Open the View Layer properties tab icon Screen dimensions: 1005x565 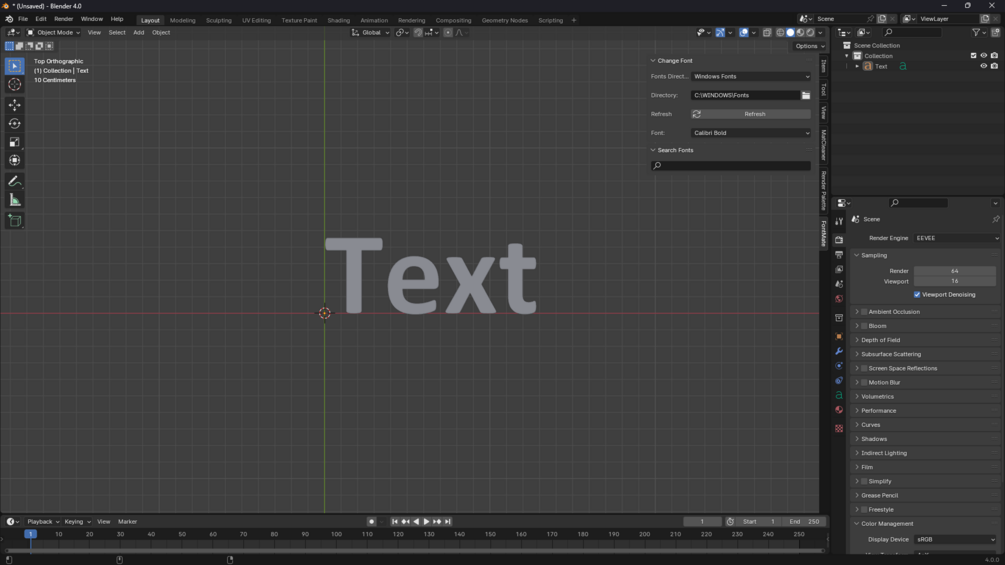tap(839, 270)
